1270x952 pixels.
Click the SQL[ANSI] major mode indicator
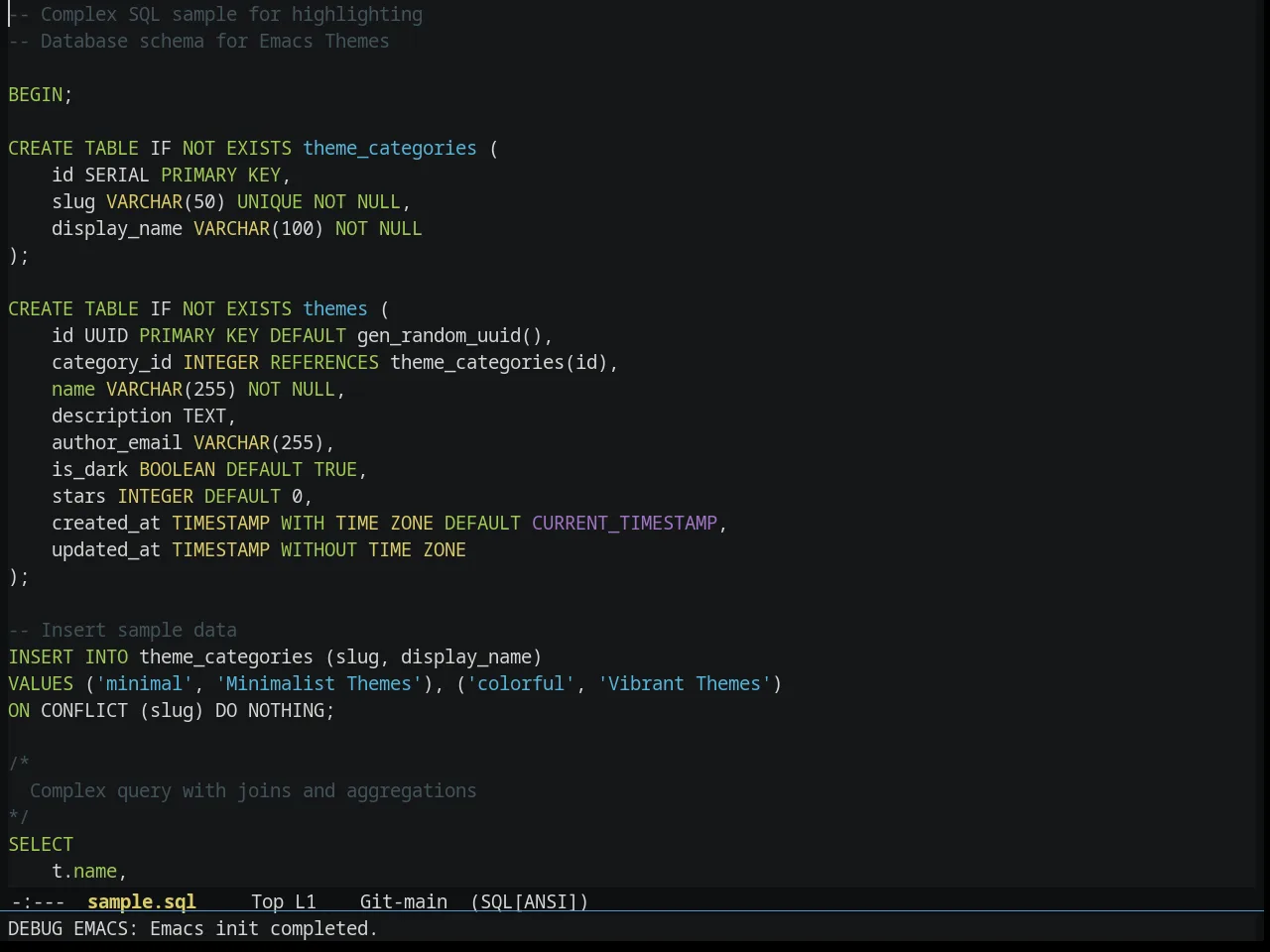(x=529, y=901)
